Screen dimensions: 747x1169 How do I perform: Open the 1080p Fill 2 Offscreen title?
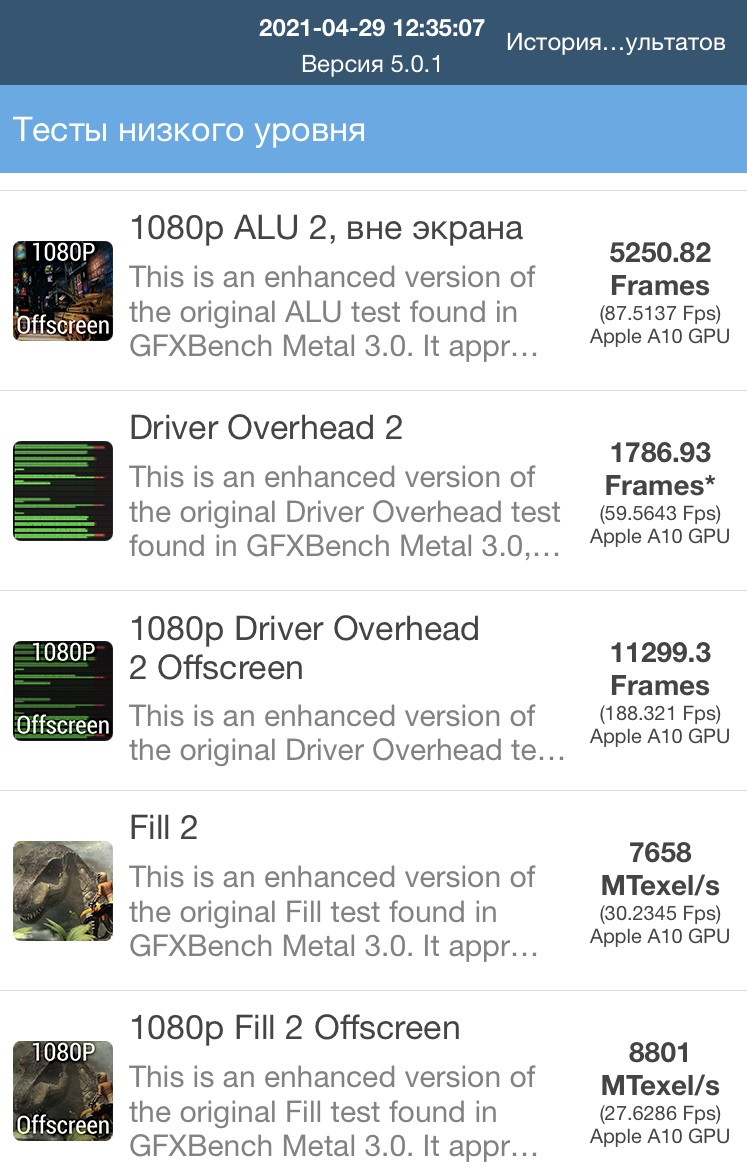(294, 1028)
